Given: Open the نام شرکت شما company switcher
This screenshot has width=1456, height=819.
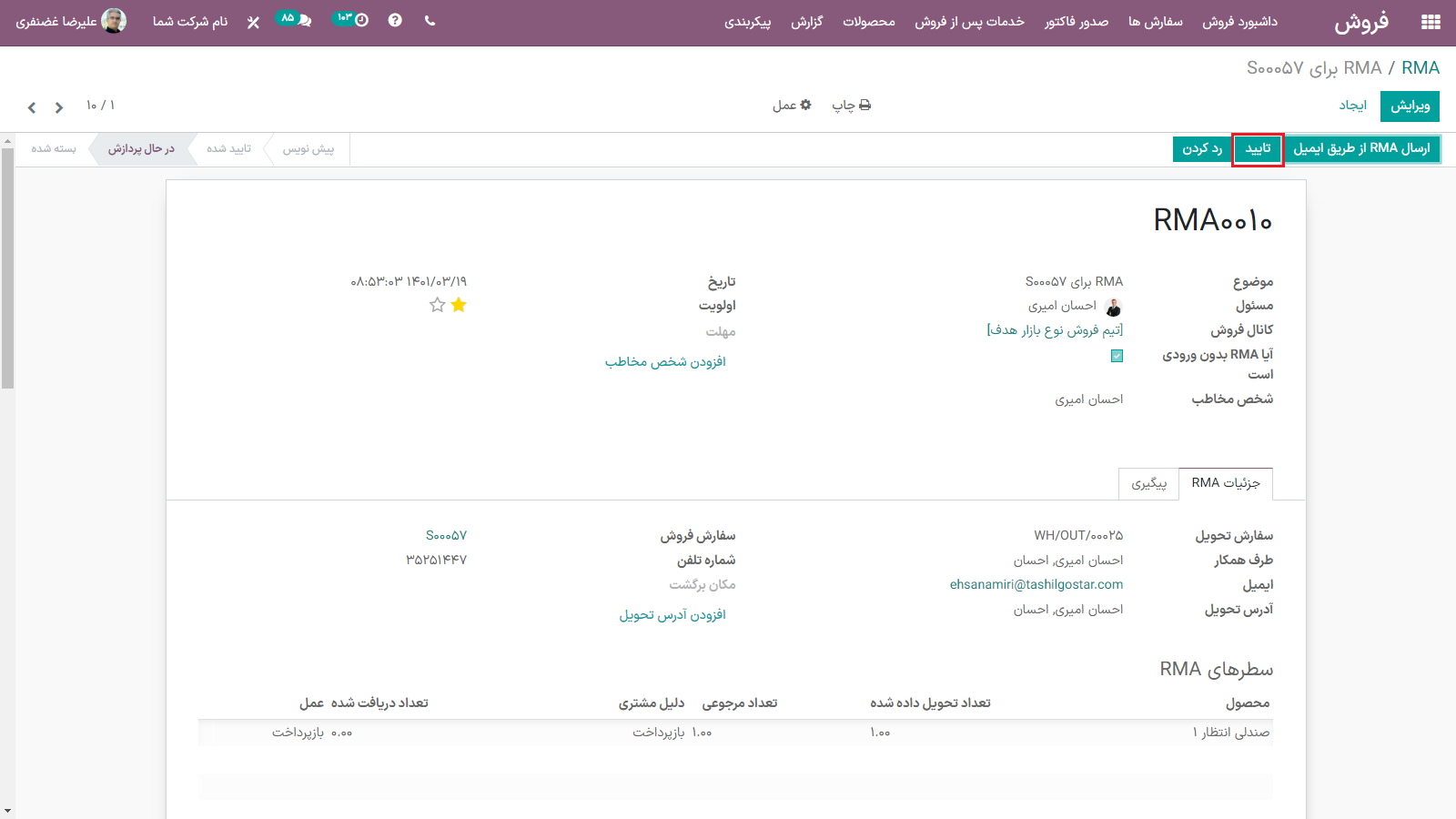Looking at the screenshot, I should tap(190, 21).
